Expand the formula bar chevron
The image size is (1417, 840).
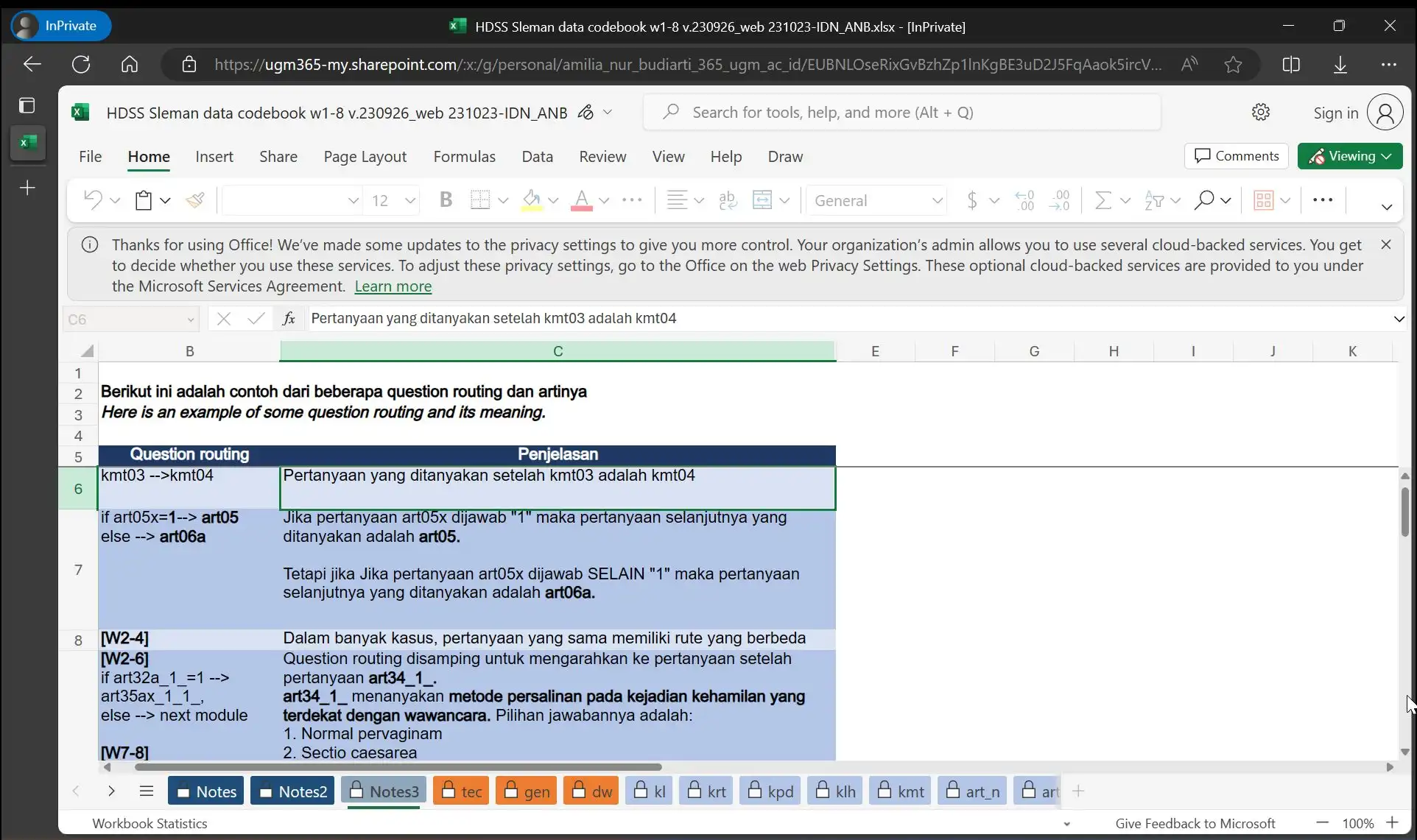coord(1399,319)
